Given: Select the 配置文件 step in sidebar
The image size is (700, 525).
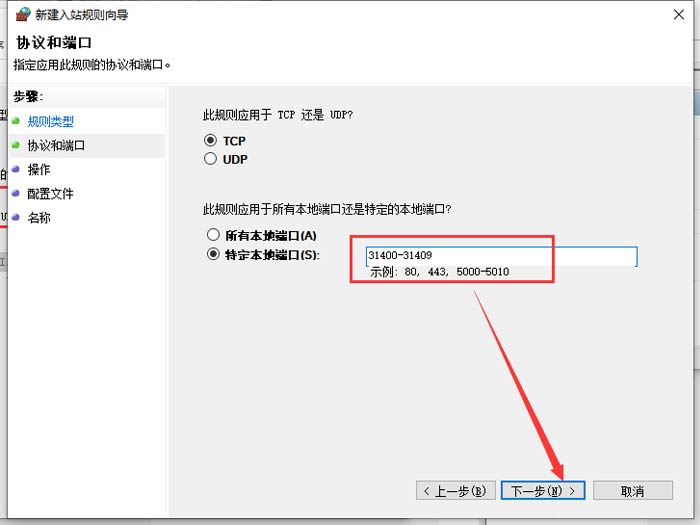Looking at the screenshot, I should click(x=50, y=194).
